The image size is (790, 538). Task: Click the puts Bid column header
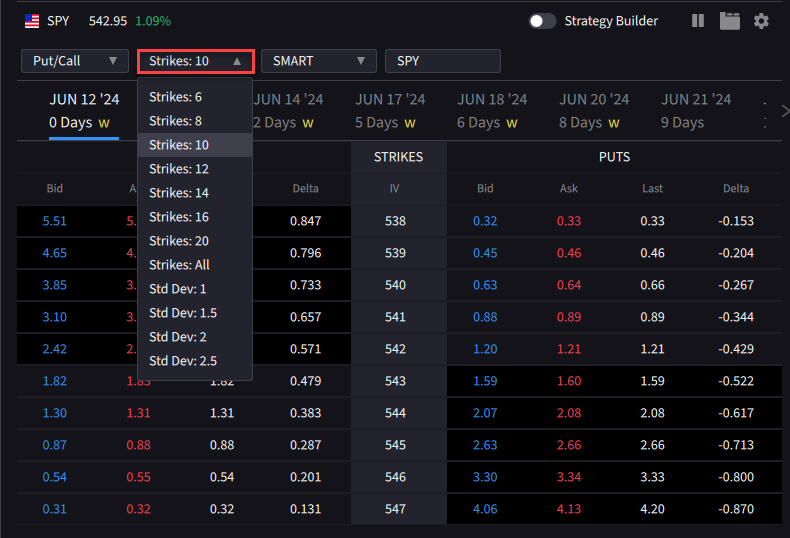[x=485, y=188]
